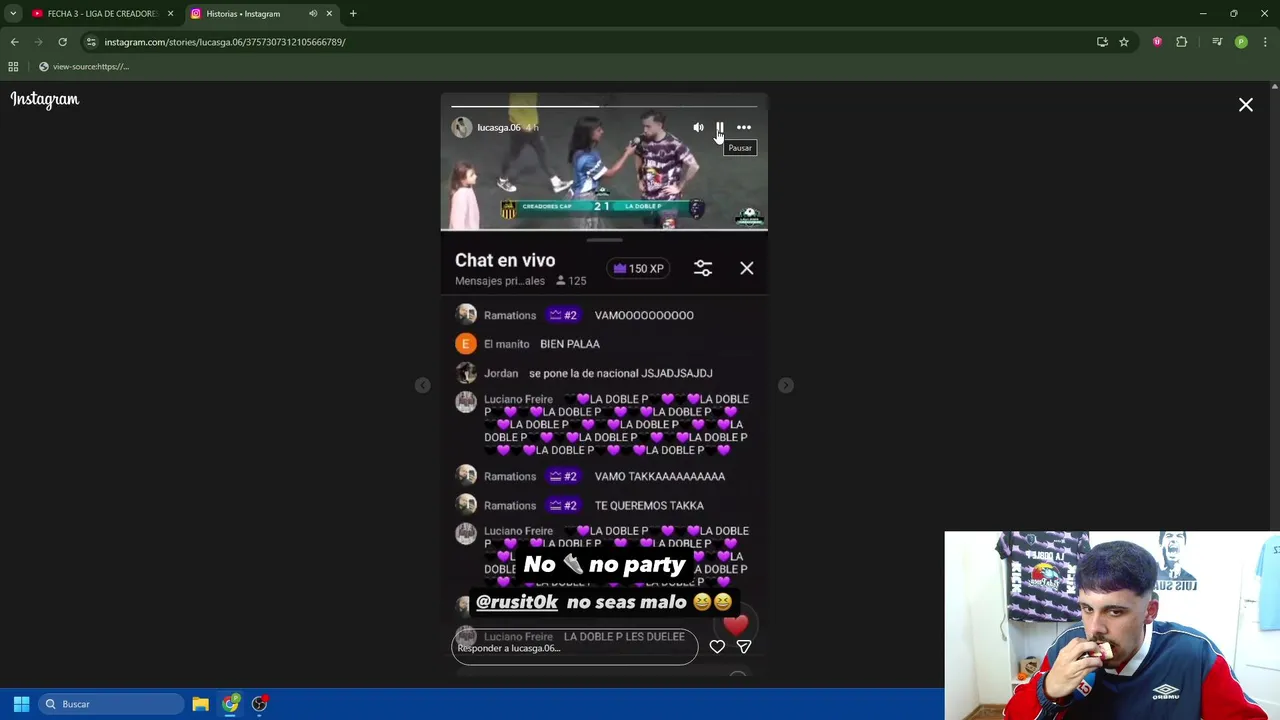Open the browser extensions puzzle menu

tap(1182, 42)
